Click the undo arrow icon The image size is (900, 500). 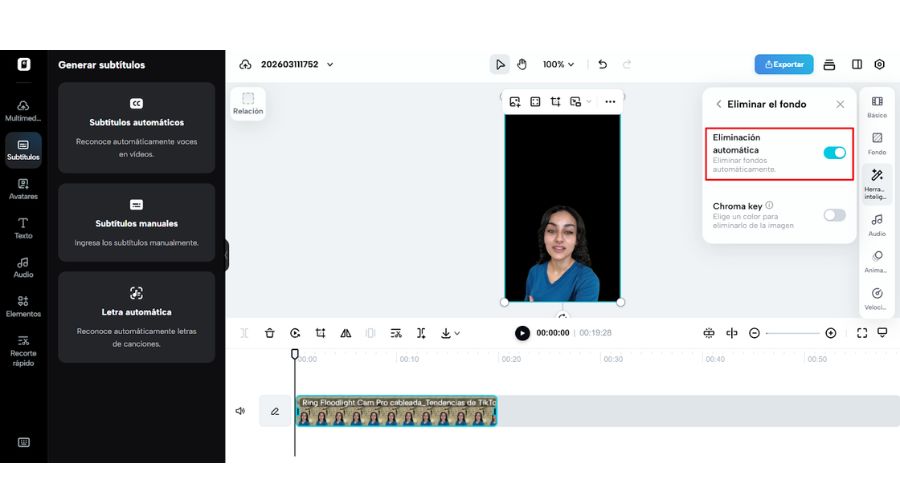[602, 64]
